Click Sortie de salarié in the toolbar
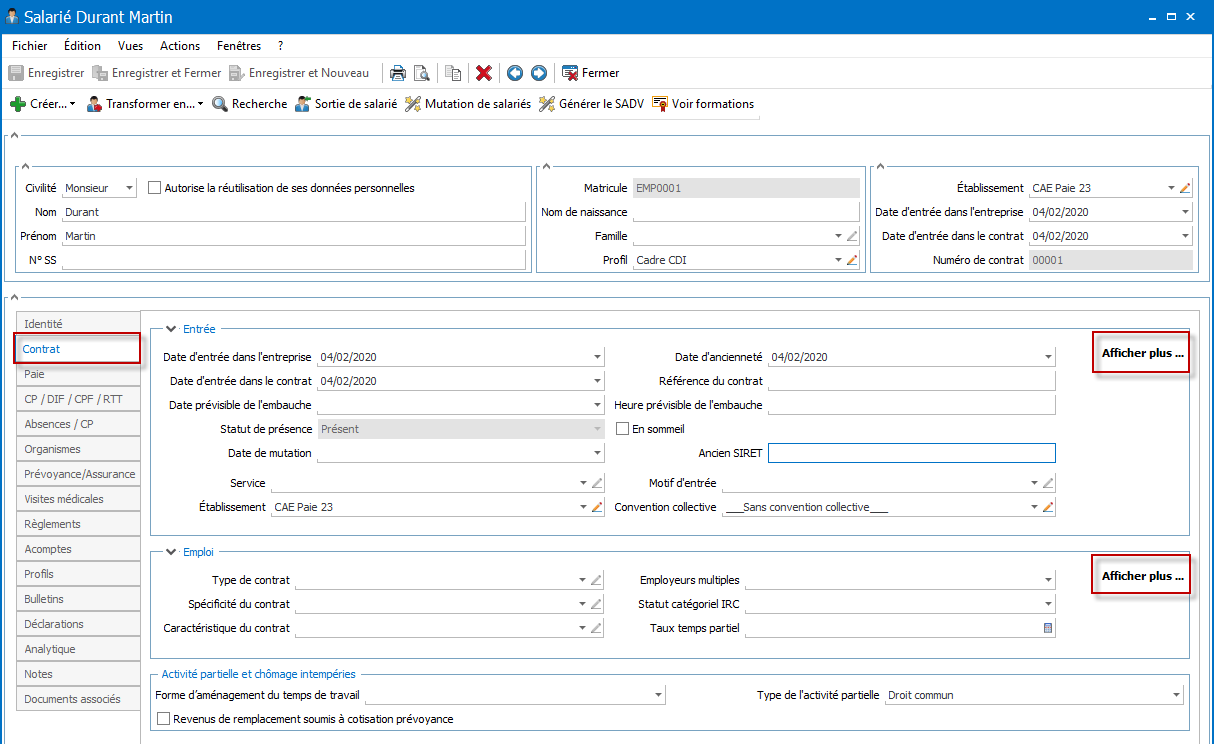 [x=345, y=104]
